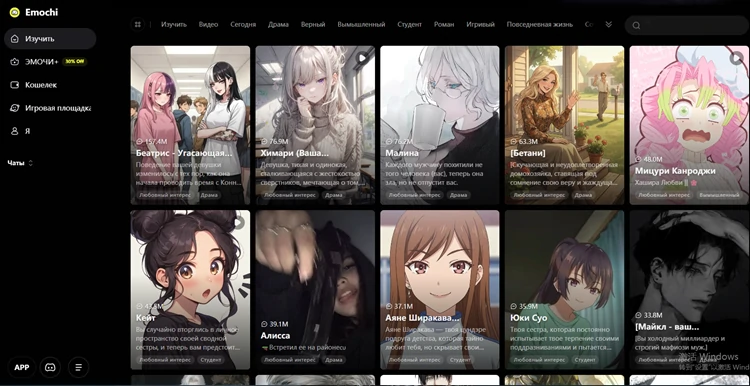This screenshot has height=386, width=750.
Task: Click the 37.1M chat count on Аяне
Action: 399,306
